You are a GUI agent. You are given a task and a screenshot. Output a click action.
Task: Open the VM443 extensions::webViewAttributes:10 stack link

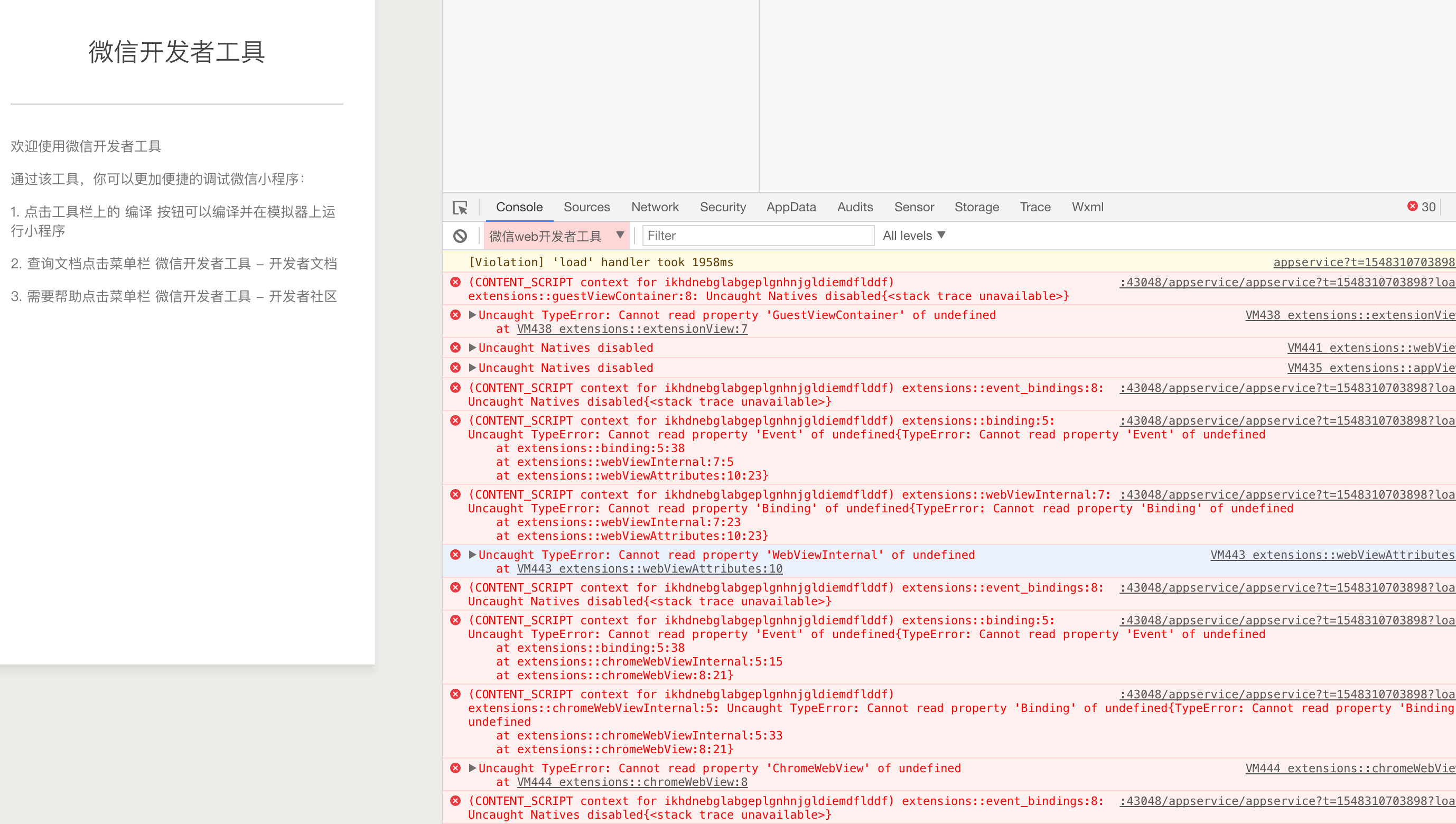650,569
